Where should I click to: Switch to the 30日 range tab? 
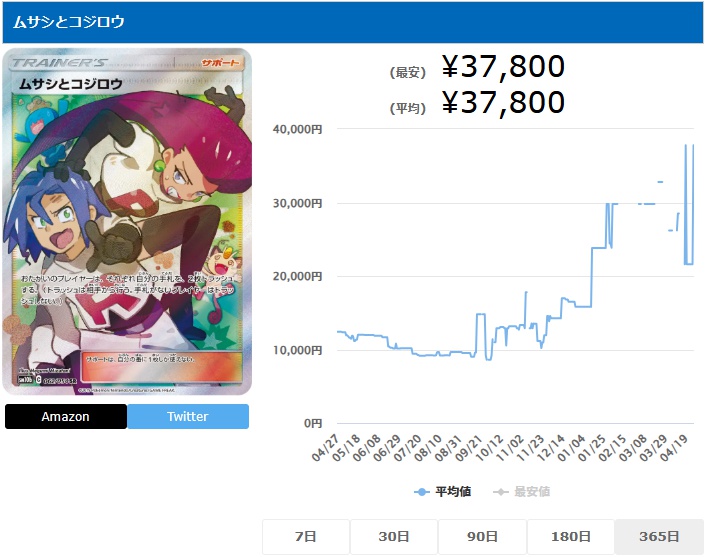click(x=394, y=536)
